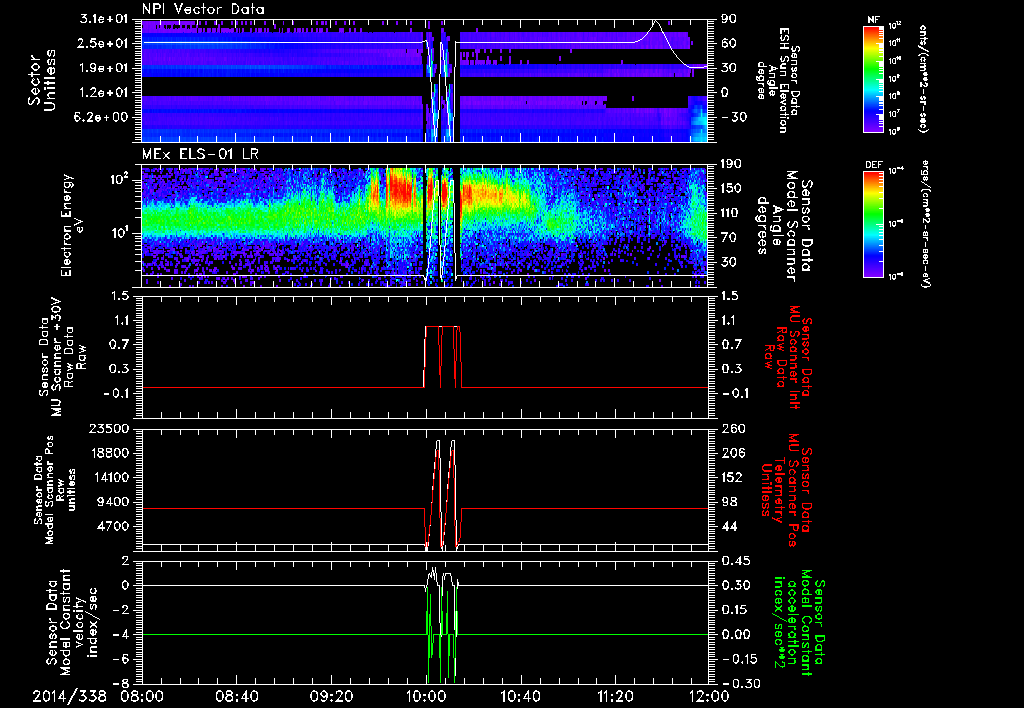Click the NPI Vector Data title
Viewport: 1024px width, 708px height.
click(203, 9)
